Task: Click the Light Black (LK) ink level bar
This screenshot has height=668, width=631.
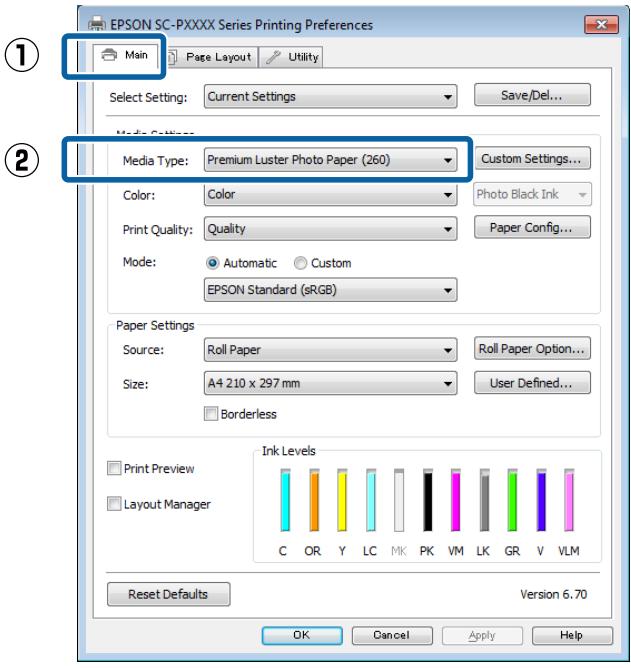Action: [484, 500]
